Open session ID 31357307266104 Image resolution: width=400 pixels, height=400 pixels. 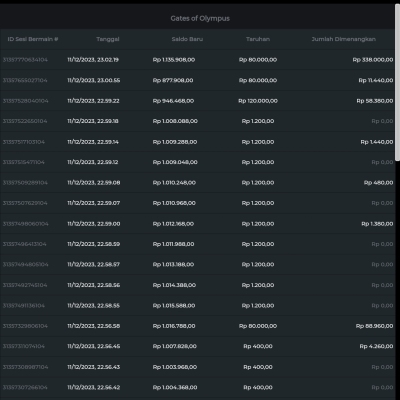click(25, 387)
